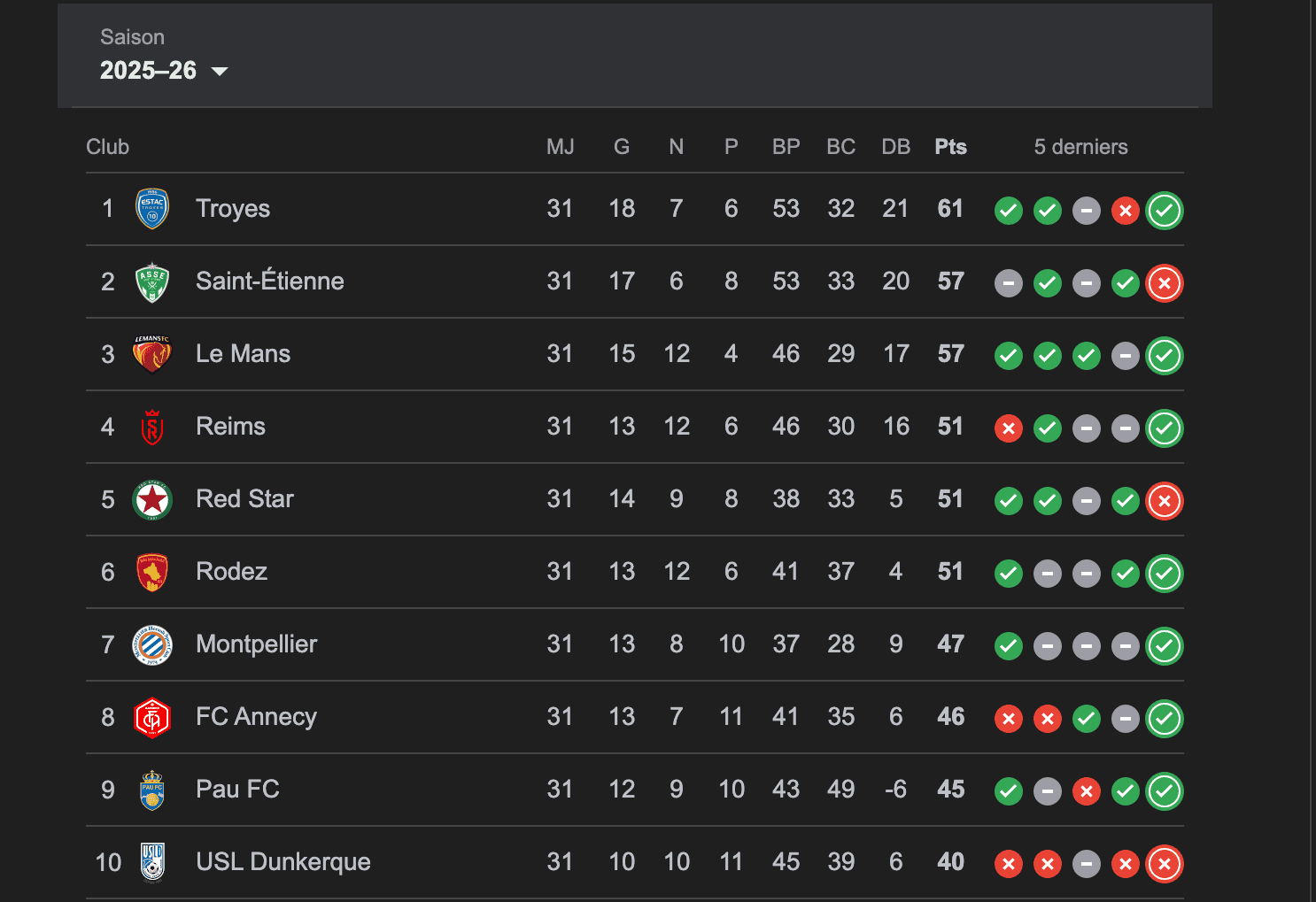This screenshot has height=902, width=1316.
Task: Click the Le Mans club logo
Action: pos(152,354)
